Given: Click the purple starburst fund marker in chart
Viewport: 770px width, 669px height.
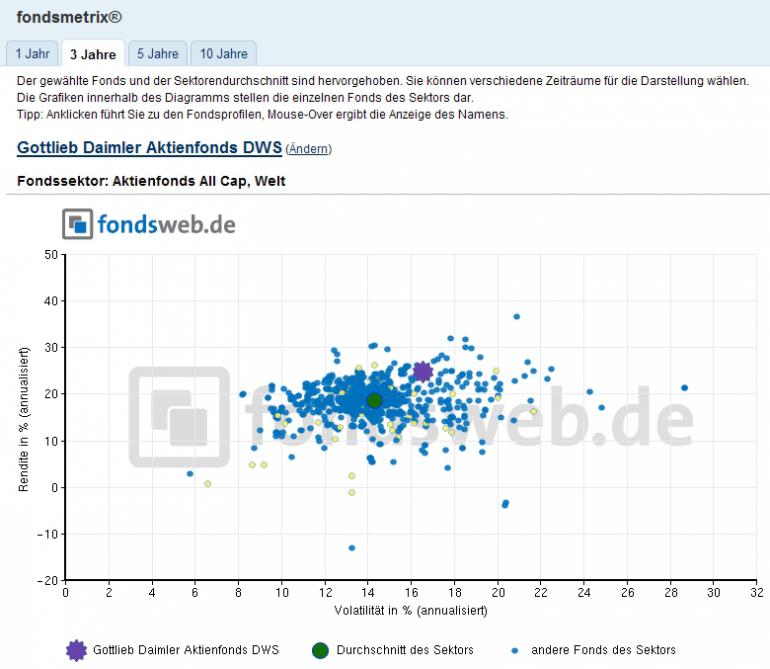Looking at the screenshot, I should (422, 372).
